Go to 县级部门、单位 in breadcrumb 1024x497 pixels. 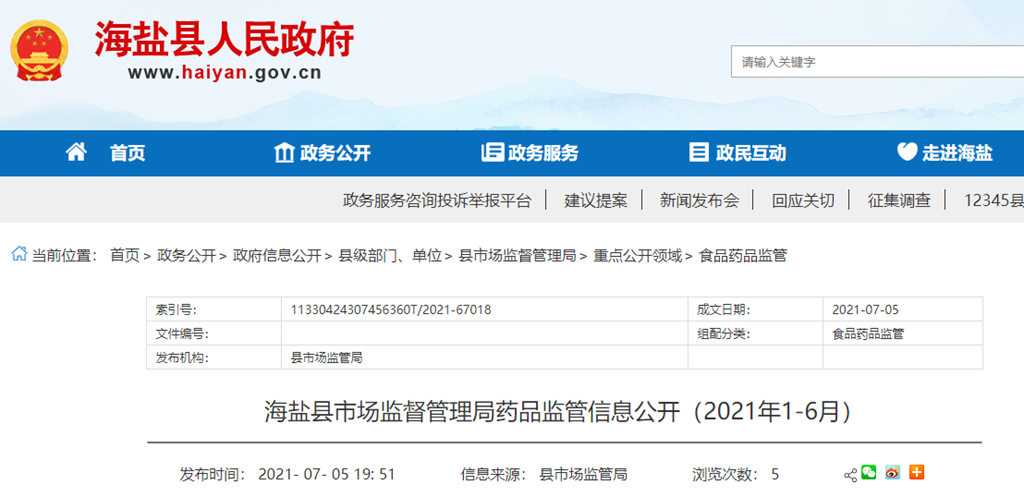point(391,255)
